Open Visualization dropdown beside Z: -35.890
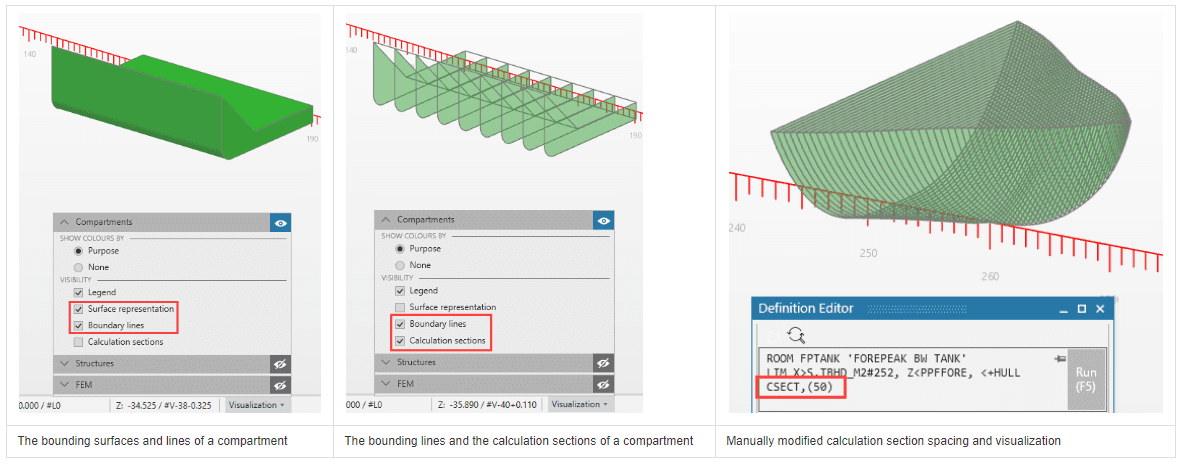Image resolution: width=1182 pixels, height=464 pixels. [577, 404]
